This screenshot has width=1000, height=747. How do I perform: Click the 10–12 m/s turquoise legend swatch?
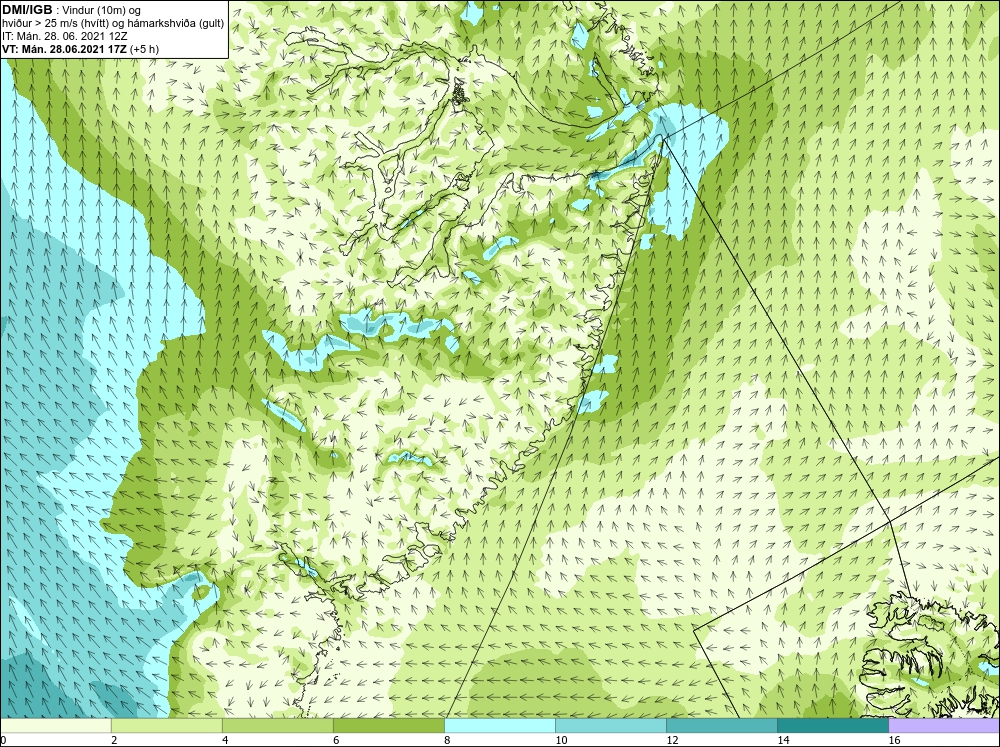point(611,726)
